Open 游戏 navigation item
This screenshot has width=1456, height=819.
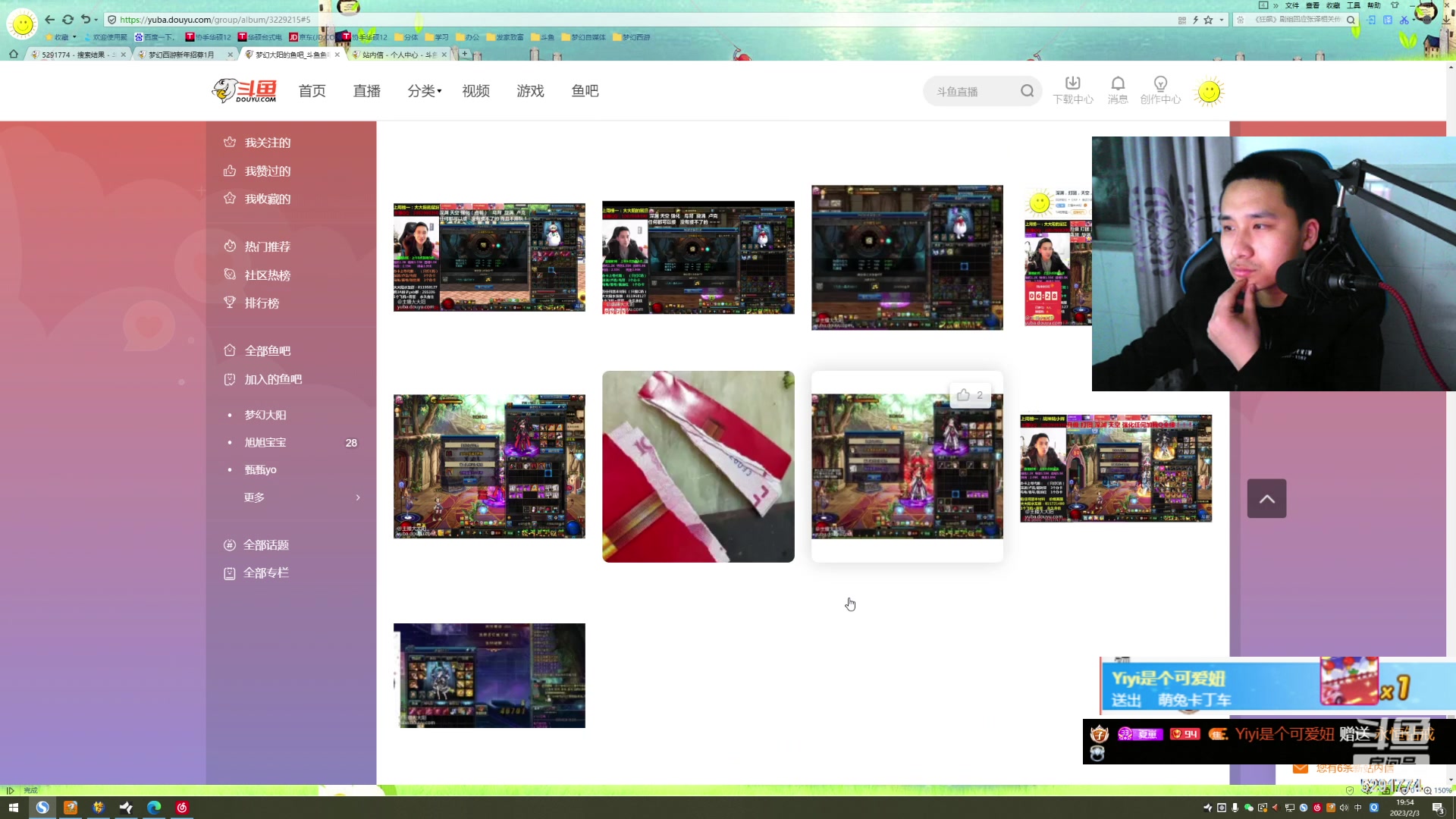(530, 91)
